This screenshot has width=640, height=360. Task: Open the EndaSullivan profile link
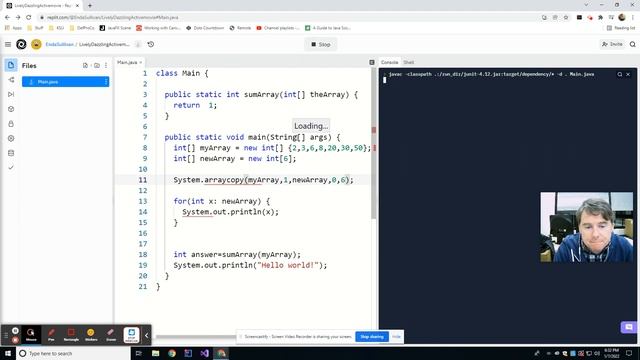pyautogui.click(x=60, y=44)
